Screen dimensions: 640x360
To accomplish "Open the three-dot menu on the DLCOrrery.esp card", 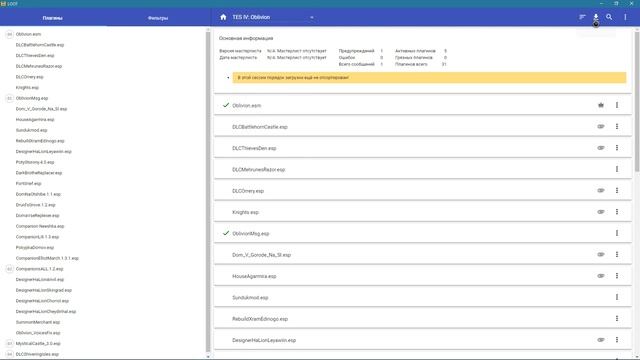I will pos(617,191).
